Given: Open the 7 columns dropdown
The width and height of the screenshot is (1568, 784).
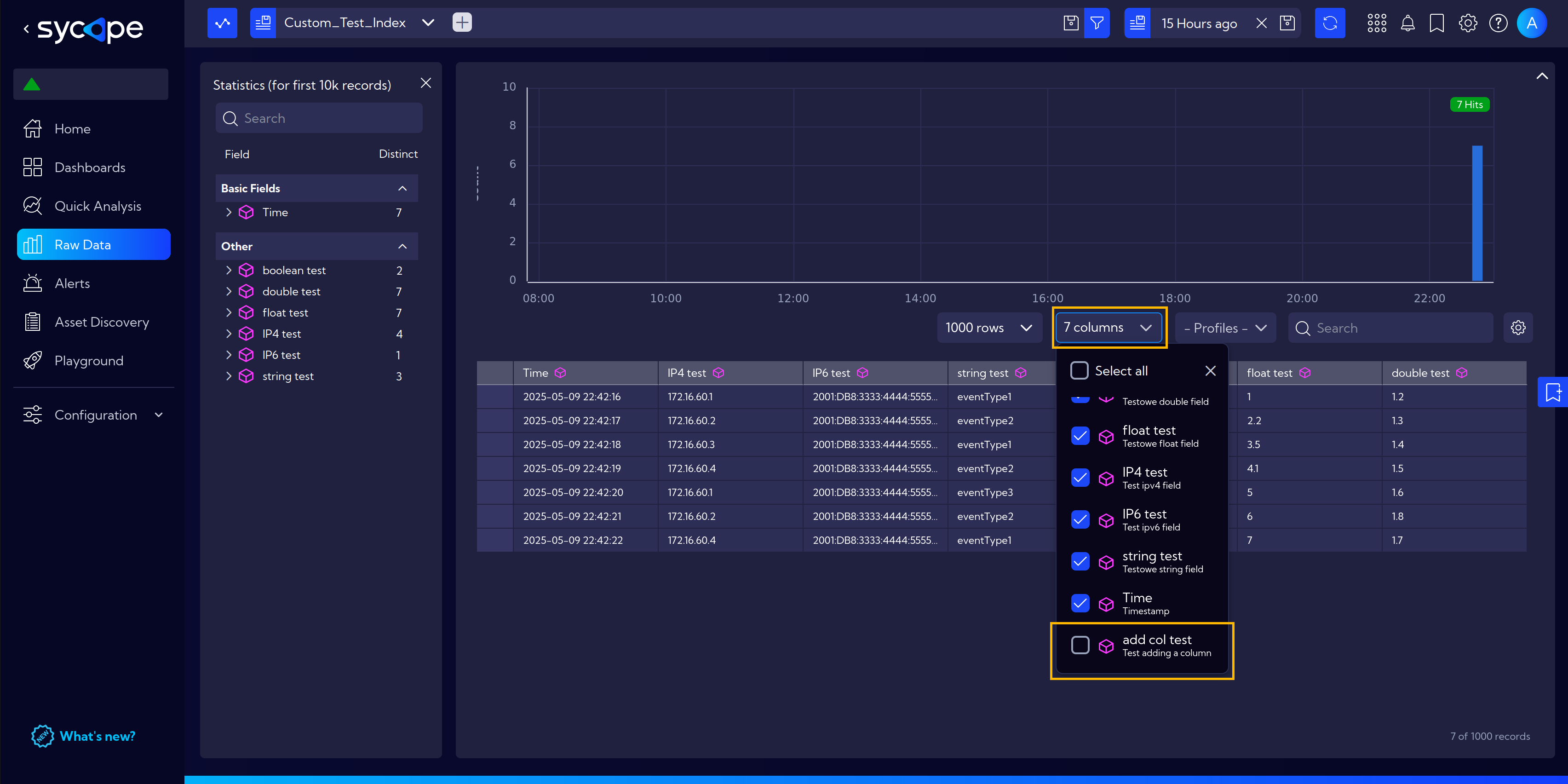Looking at the screenshot, I should tap(1109, 328).
